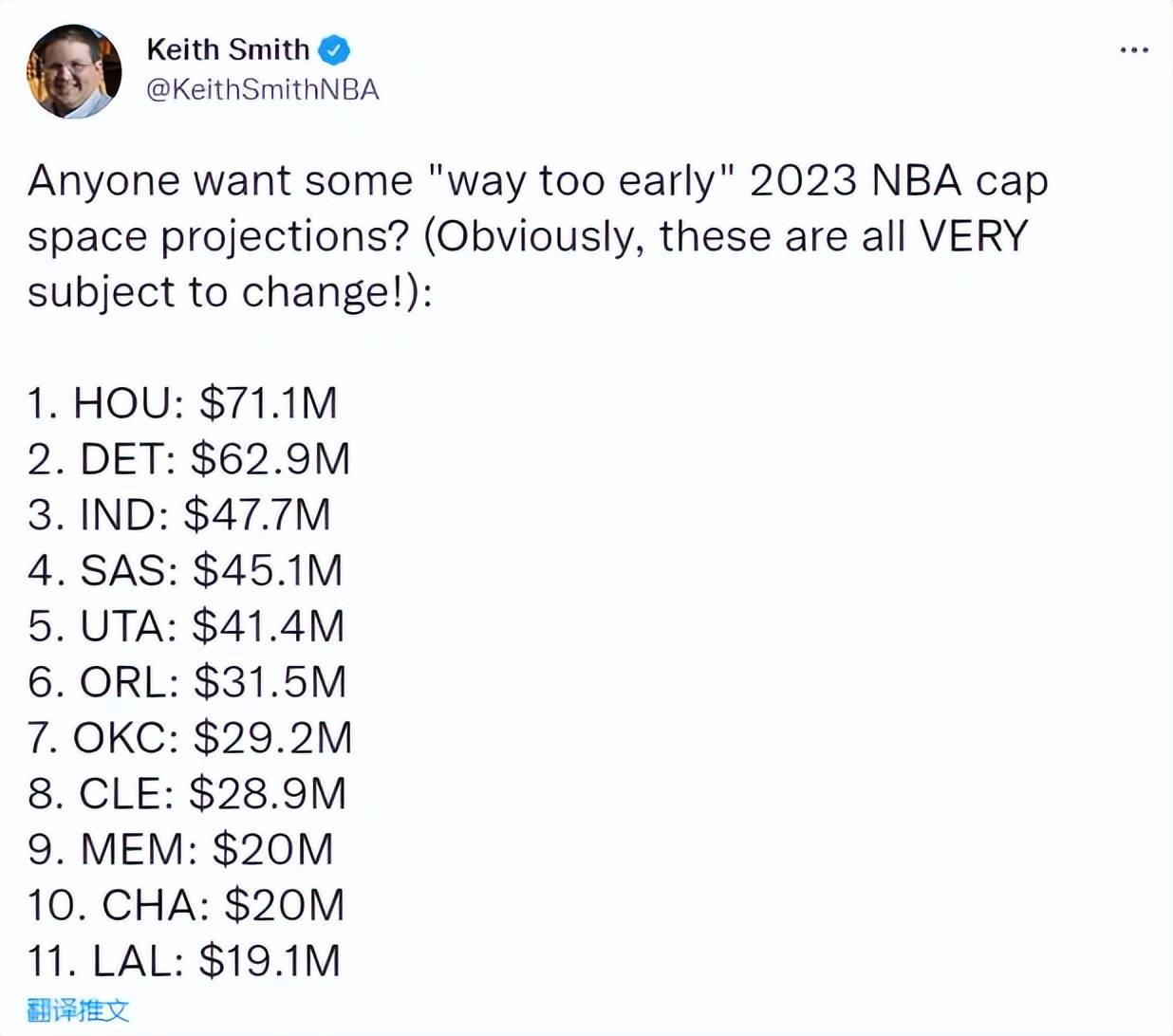Click the Keith Smith display name

coord(228,49)
